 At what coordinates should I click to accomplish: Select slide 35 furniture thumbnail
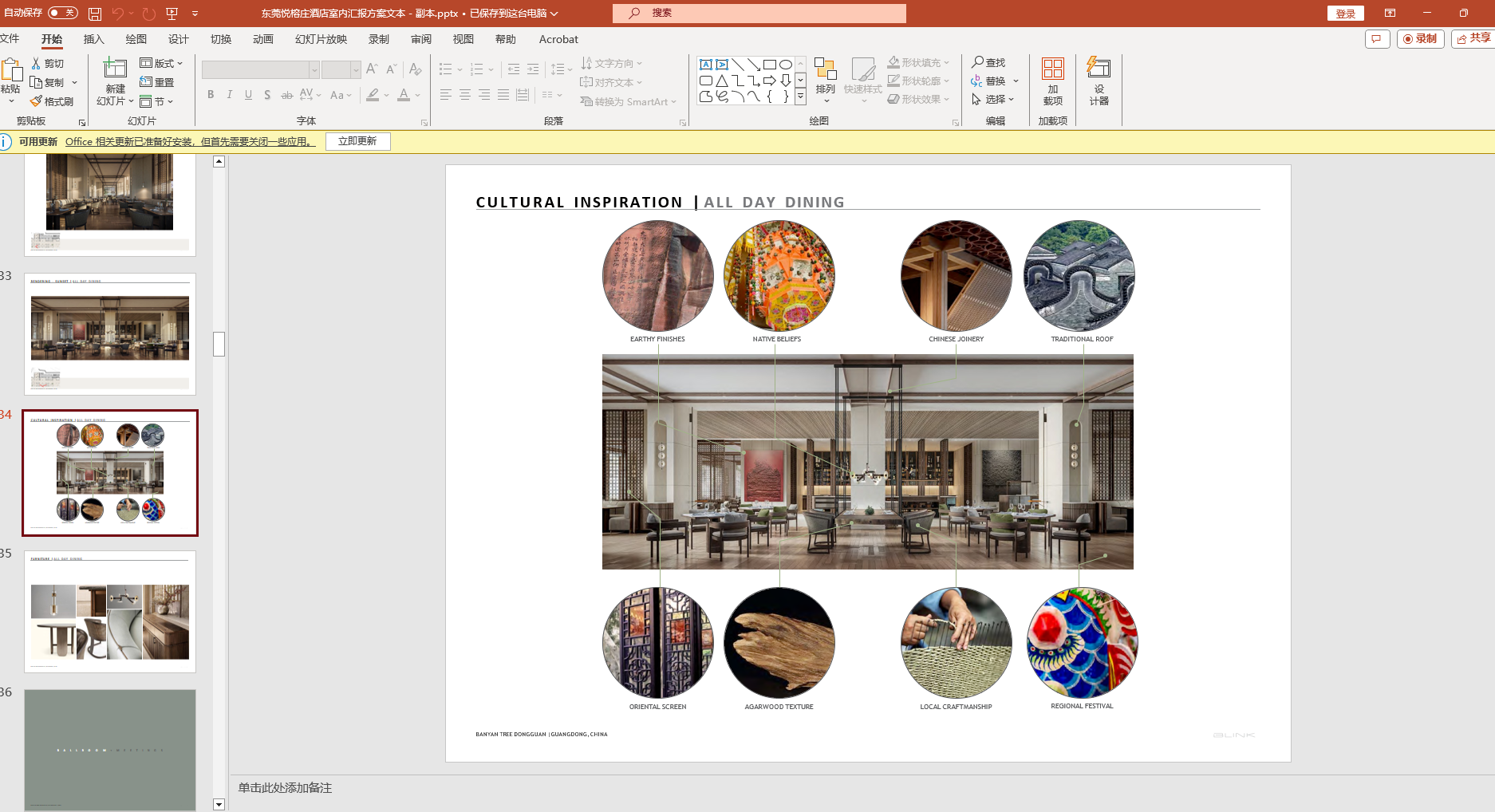(110, 612)
